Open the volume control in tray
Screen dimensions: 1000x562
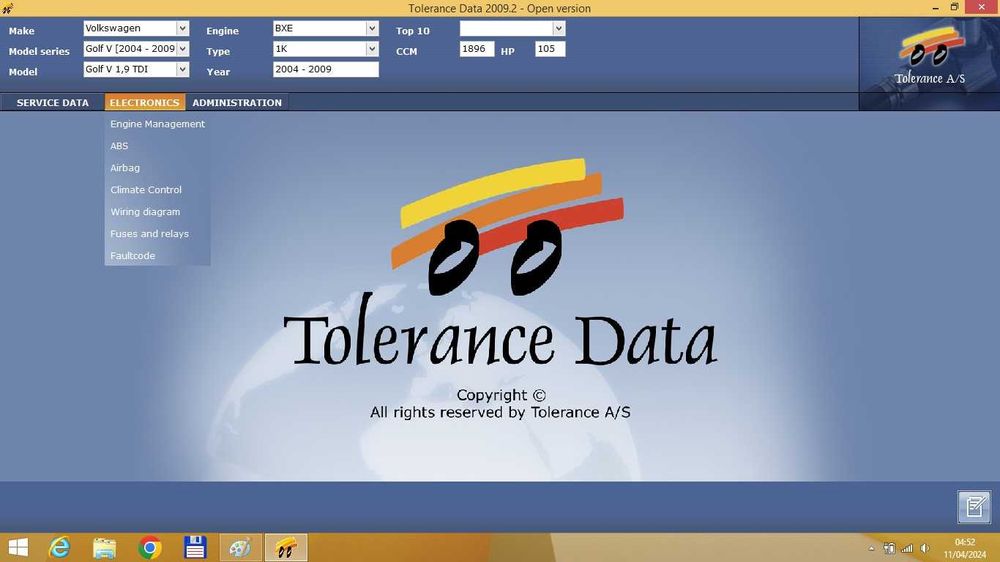coord(925,548)
